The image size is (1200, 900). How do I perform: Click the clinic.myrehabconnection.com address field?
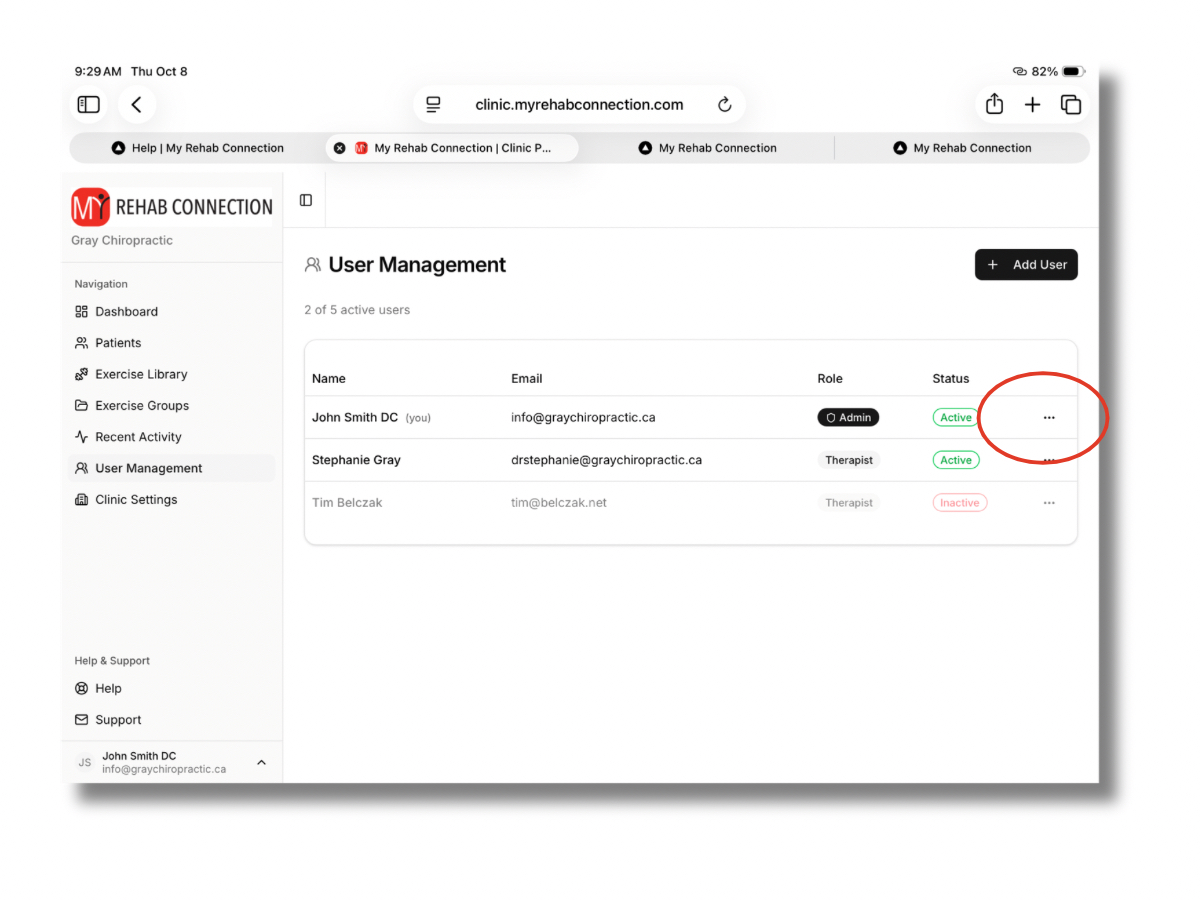coord(579,104)
